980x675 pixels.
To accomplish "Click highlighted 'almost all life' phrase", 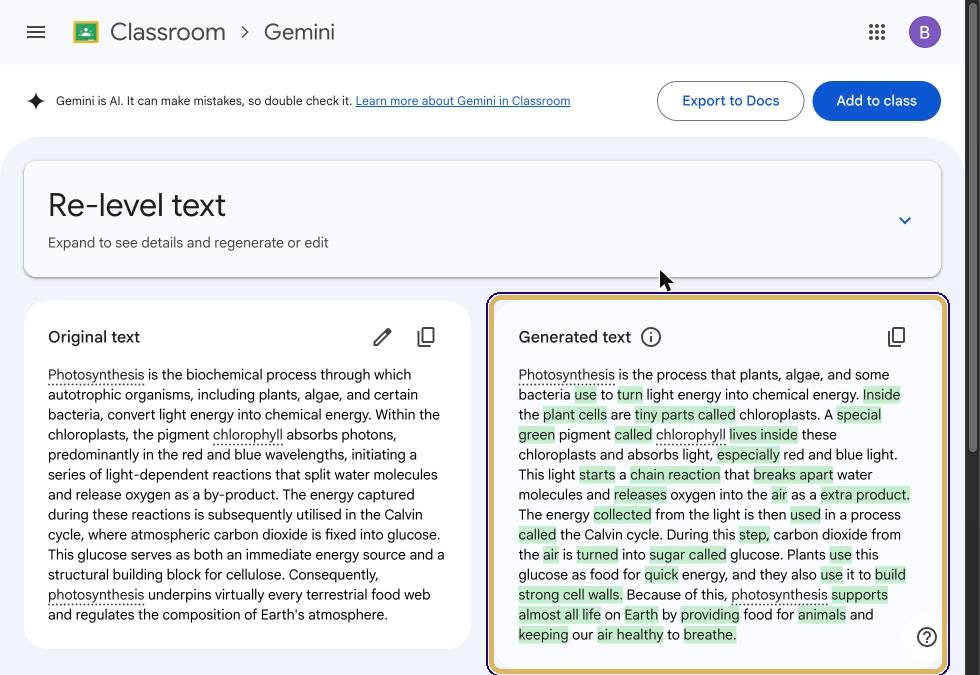I will click(559, 614).
